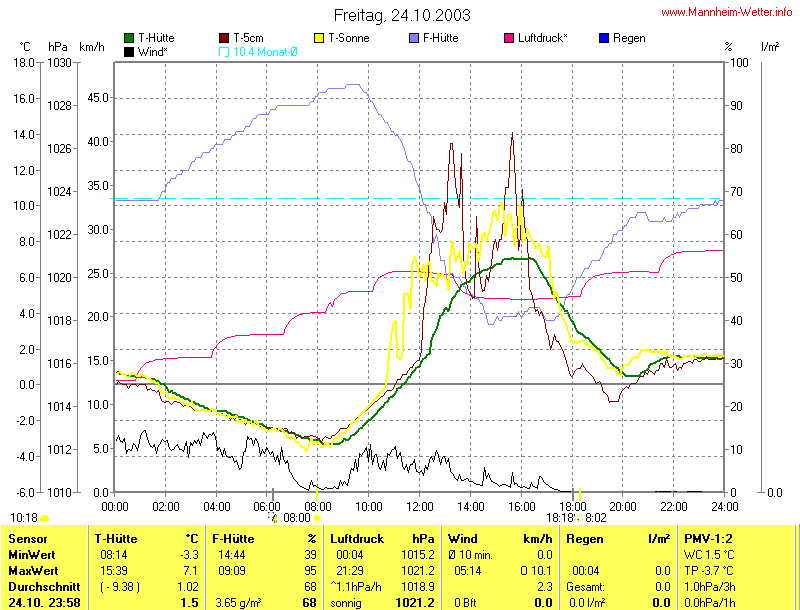Click the yellow T-Sonne legend square
800x610 pixels.
[320, 38]
